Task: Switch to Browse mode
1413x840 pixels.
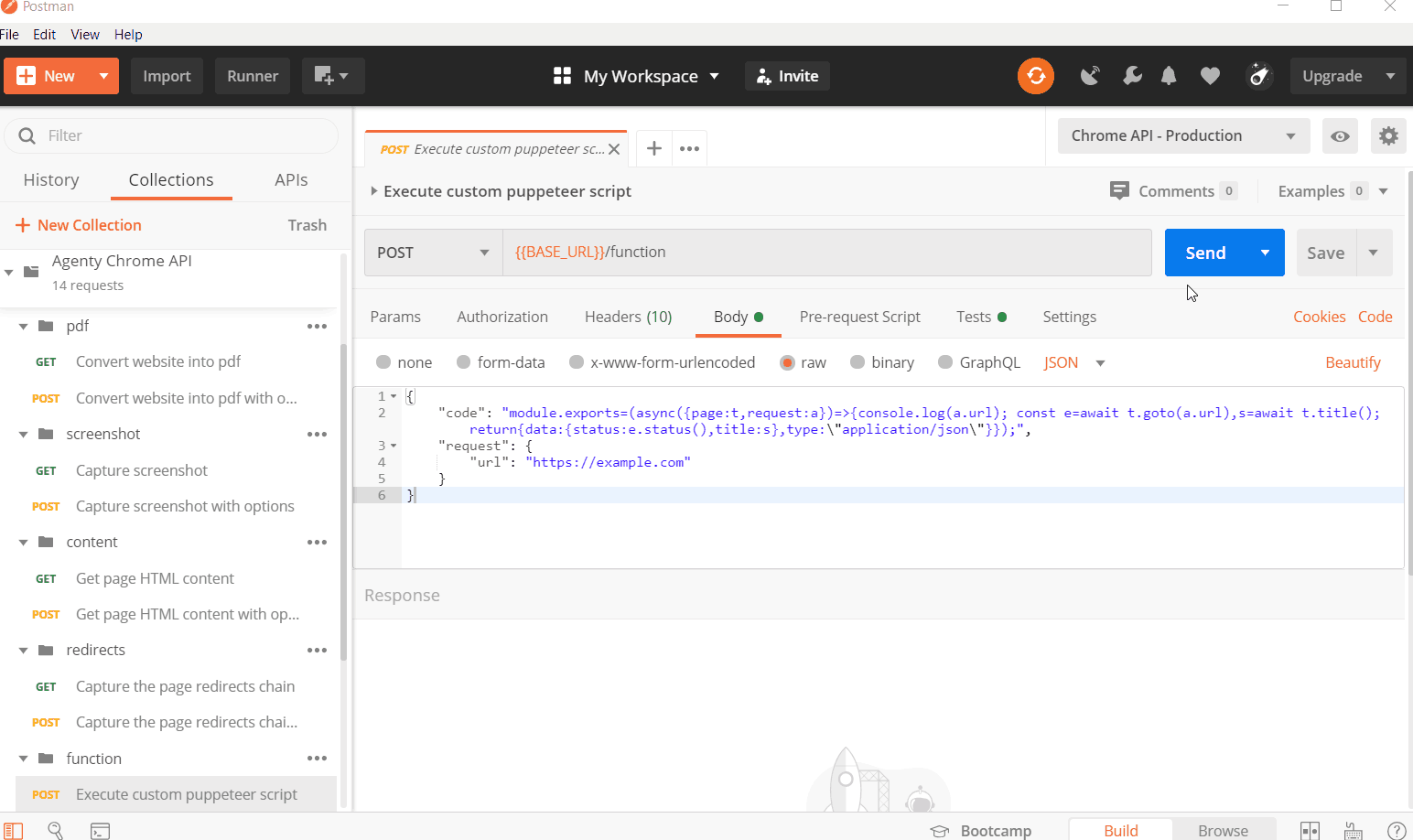Action: click(x=1223, y=830)
